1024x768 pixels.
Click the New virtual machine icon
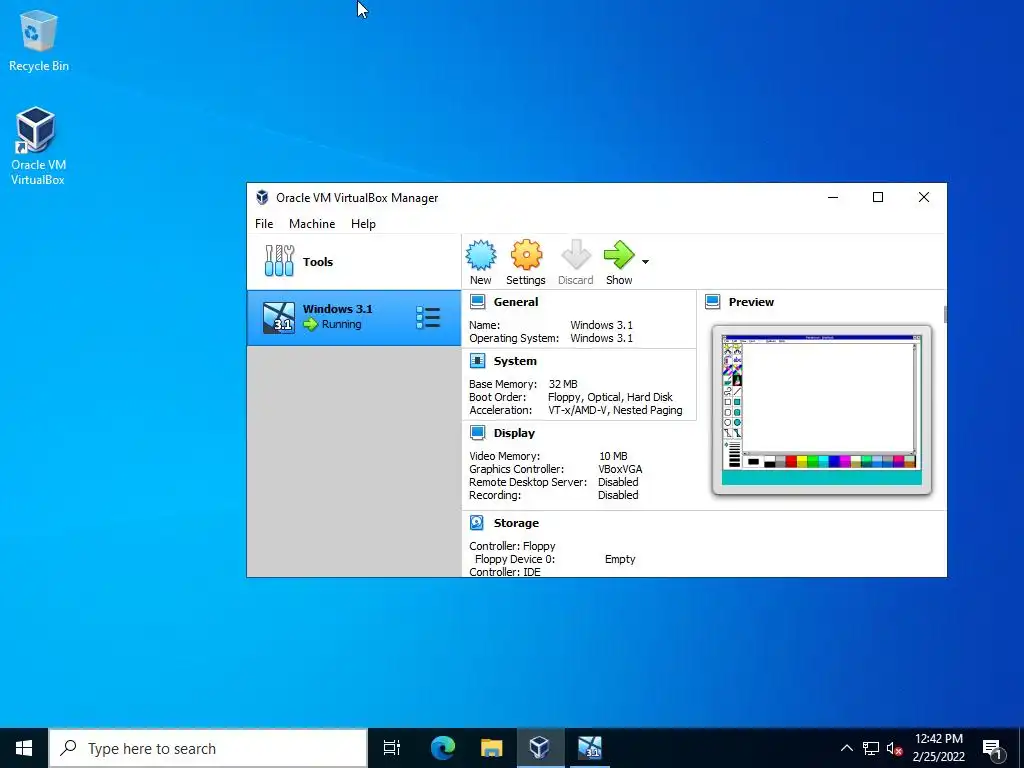pos(481,255)
